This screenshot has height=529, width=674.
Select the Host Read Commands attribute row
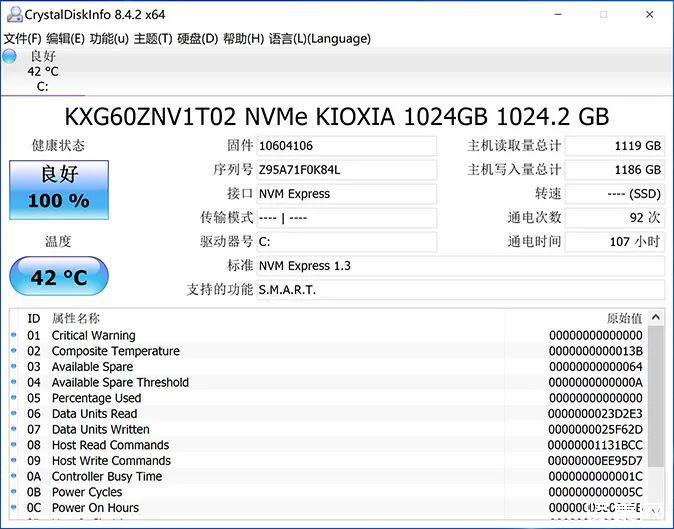[x=328, y=445]
